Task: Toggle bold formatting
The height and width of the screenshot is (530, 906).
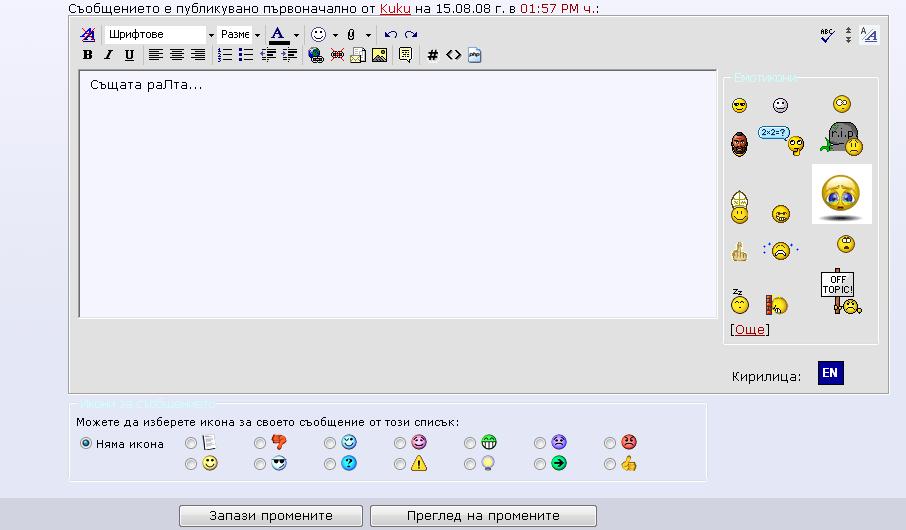Action: pyautogui.click(x=87, y=55)
